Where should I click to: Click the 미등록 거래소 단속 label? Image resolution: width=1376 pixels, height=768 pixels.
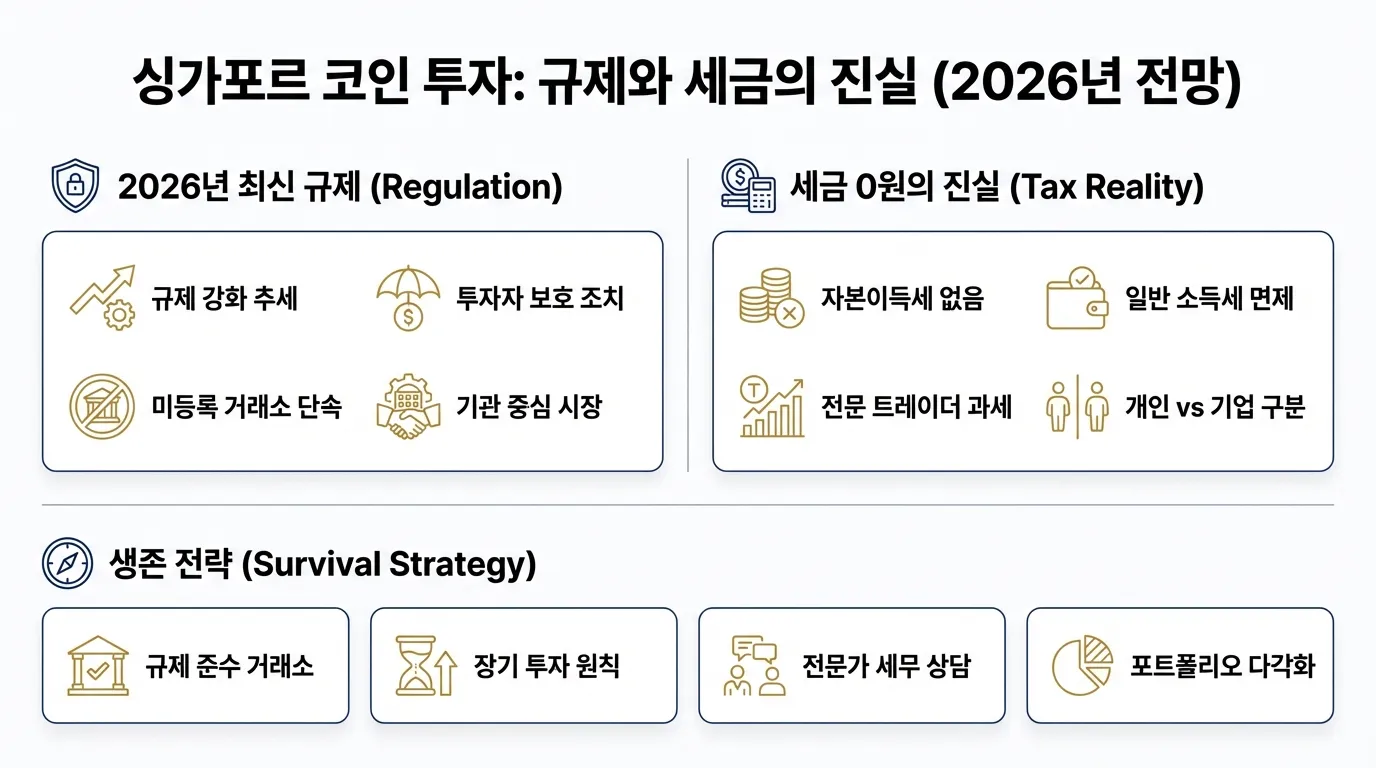click(247, 407)
